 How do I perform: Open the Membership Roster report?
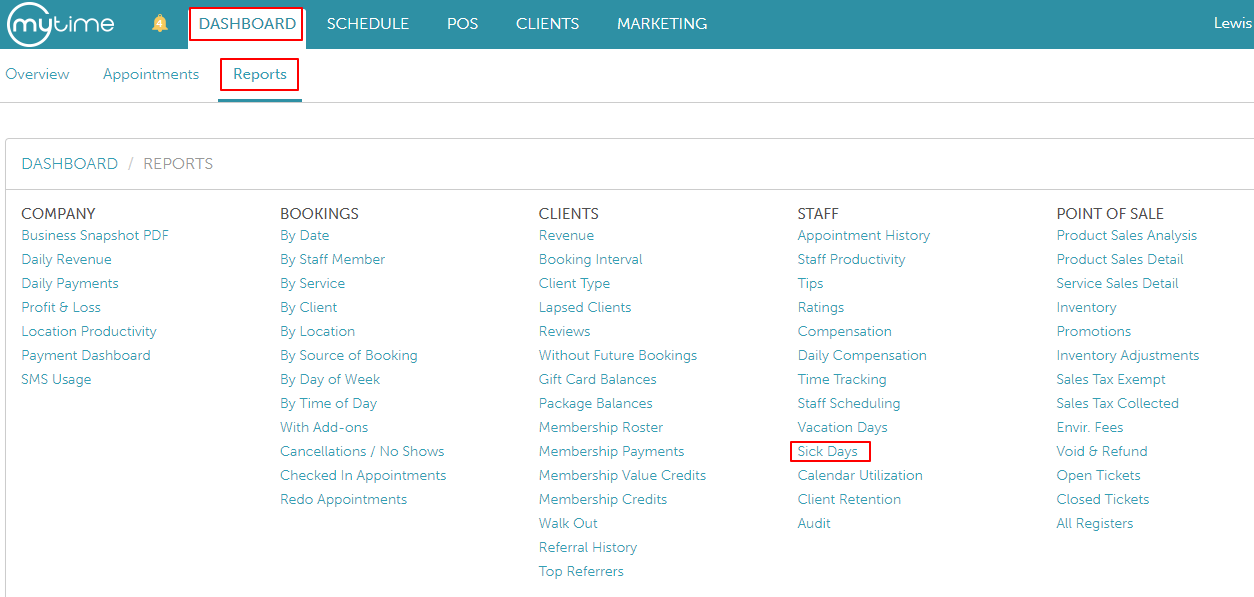601,428
